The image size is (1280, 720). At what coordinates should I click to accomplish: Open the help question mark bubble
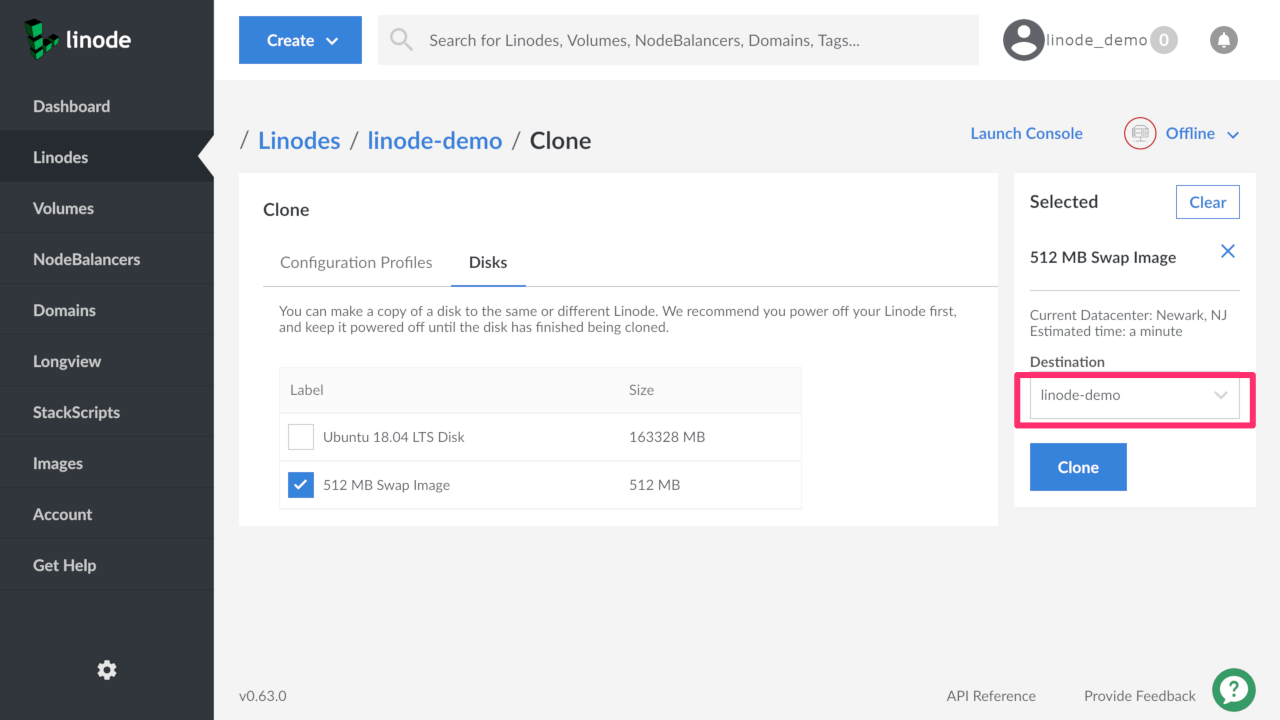click(1233, 689)
